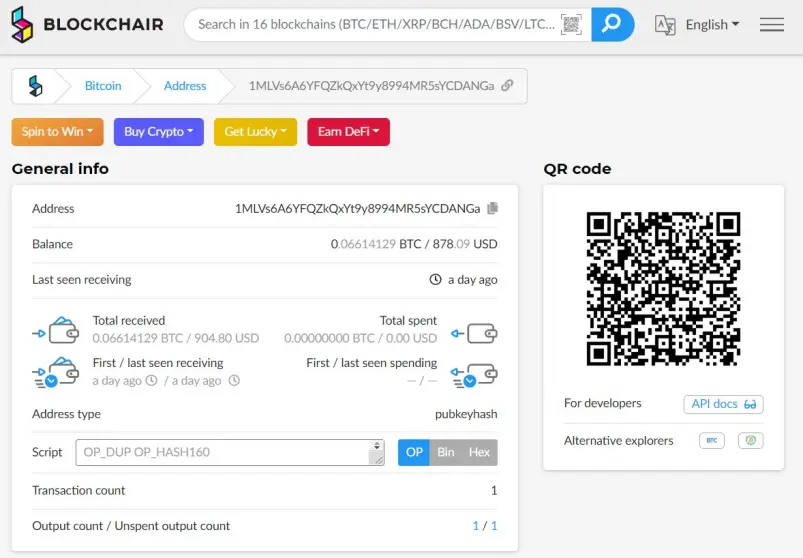Click the link icon beside breadcrumb address
Screen dimensions: 803x558
pyautogui.click(x=507, y=85)
